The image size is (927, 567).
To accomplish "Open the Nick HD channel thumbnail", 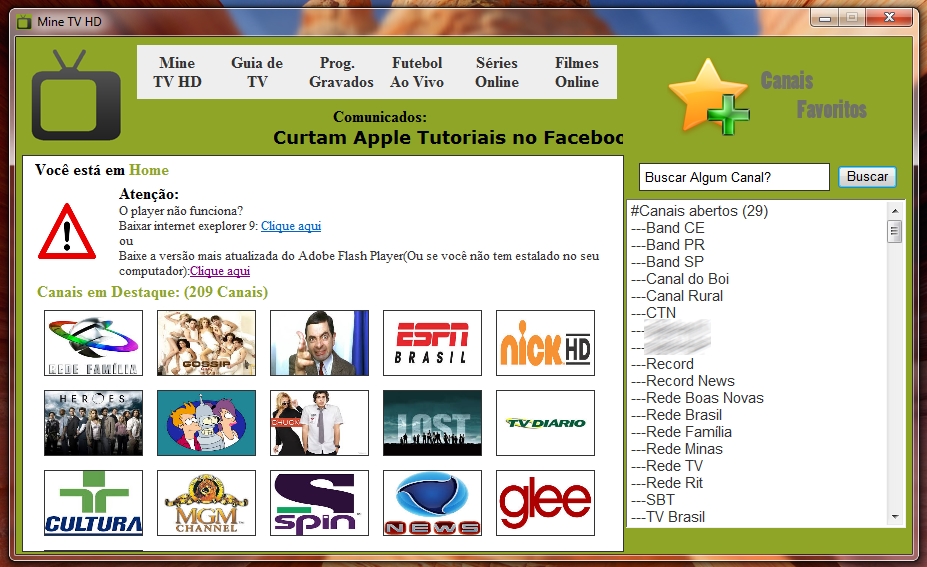I will (x=545, y=343).
